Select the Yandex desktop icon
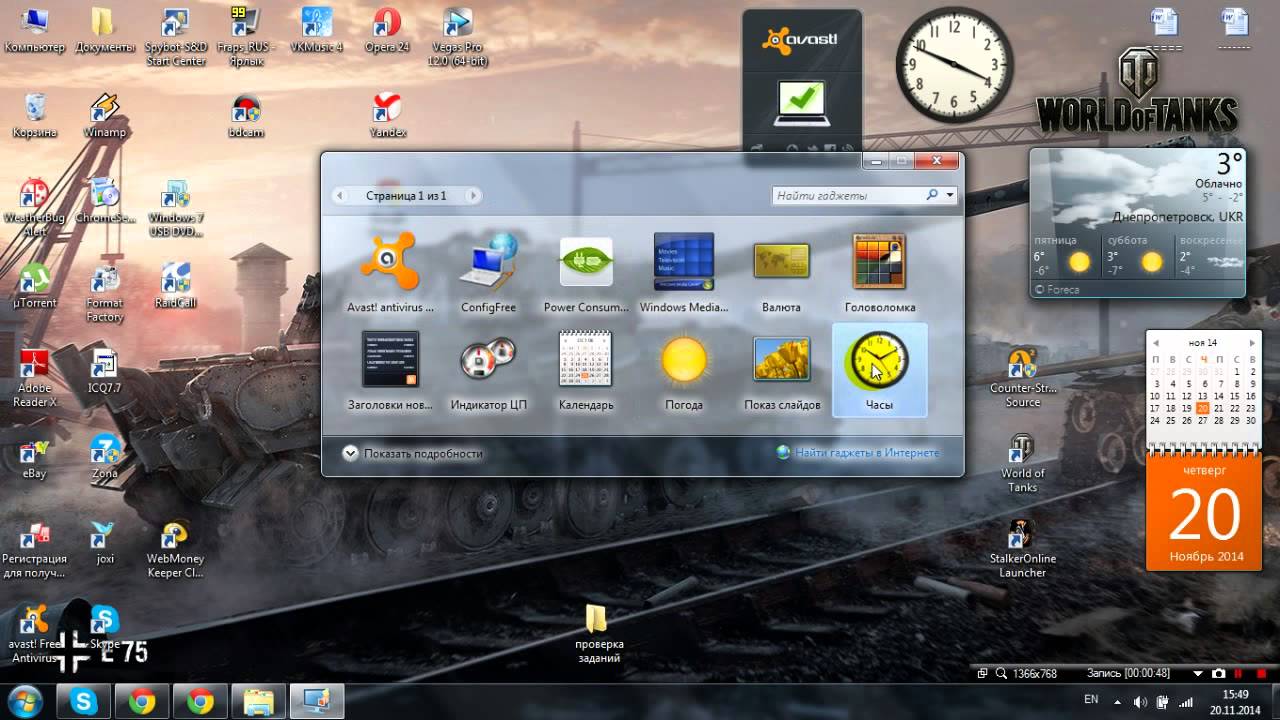The height and width of the screenshot is (720, 1280). (x=387, y=115)
